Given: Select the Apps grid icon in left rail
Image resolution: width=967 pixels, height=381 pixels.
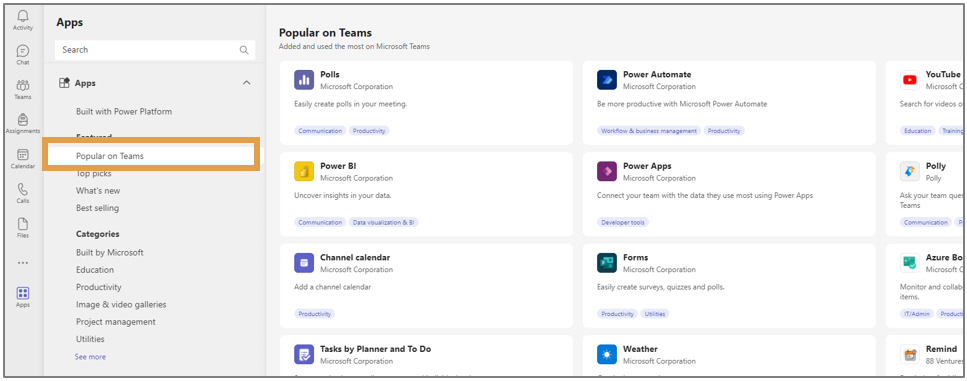Looking at the screenshot, I should pyautogui.click(x=23, y=293).
